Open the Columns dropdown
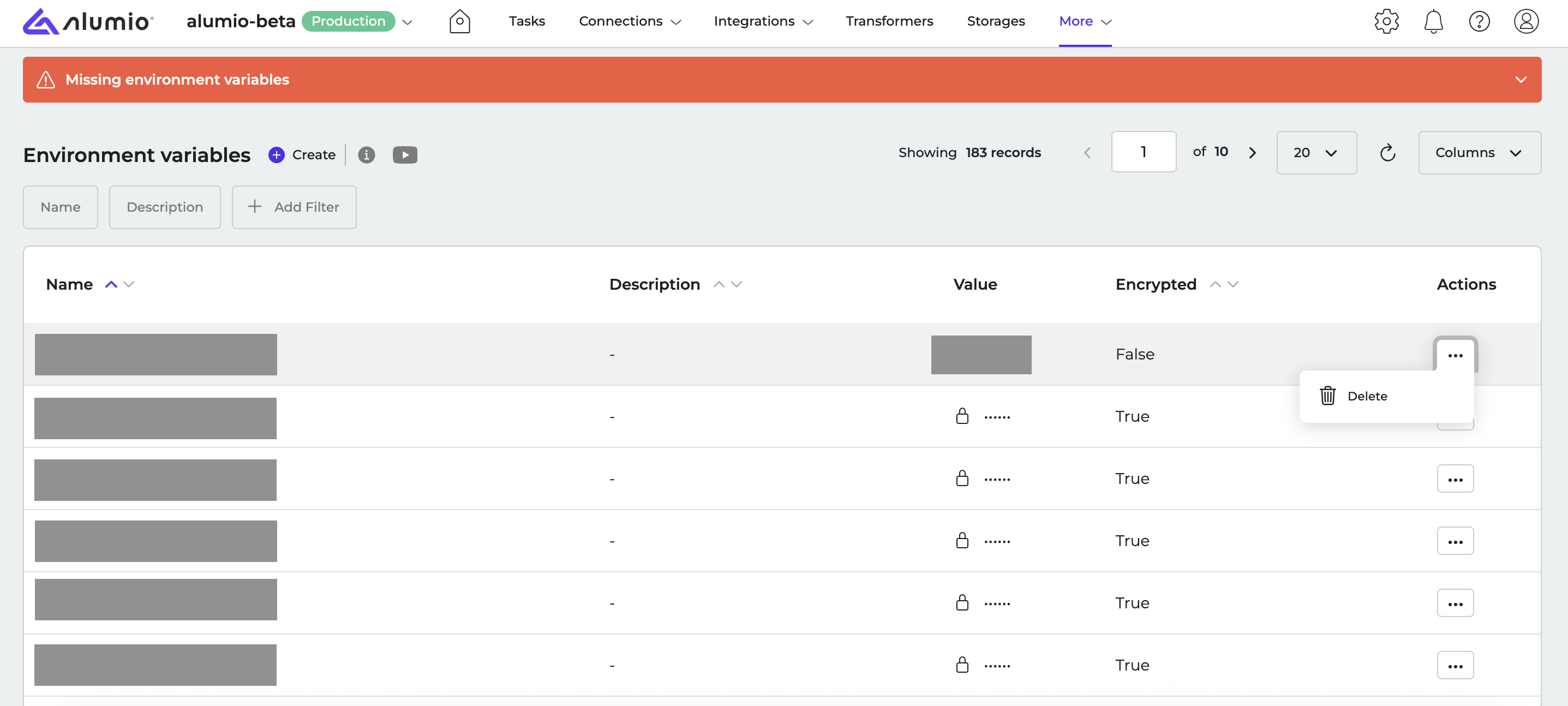The image size is (1568, 706). tap(1479, 153)
